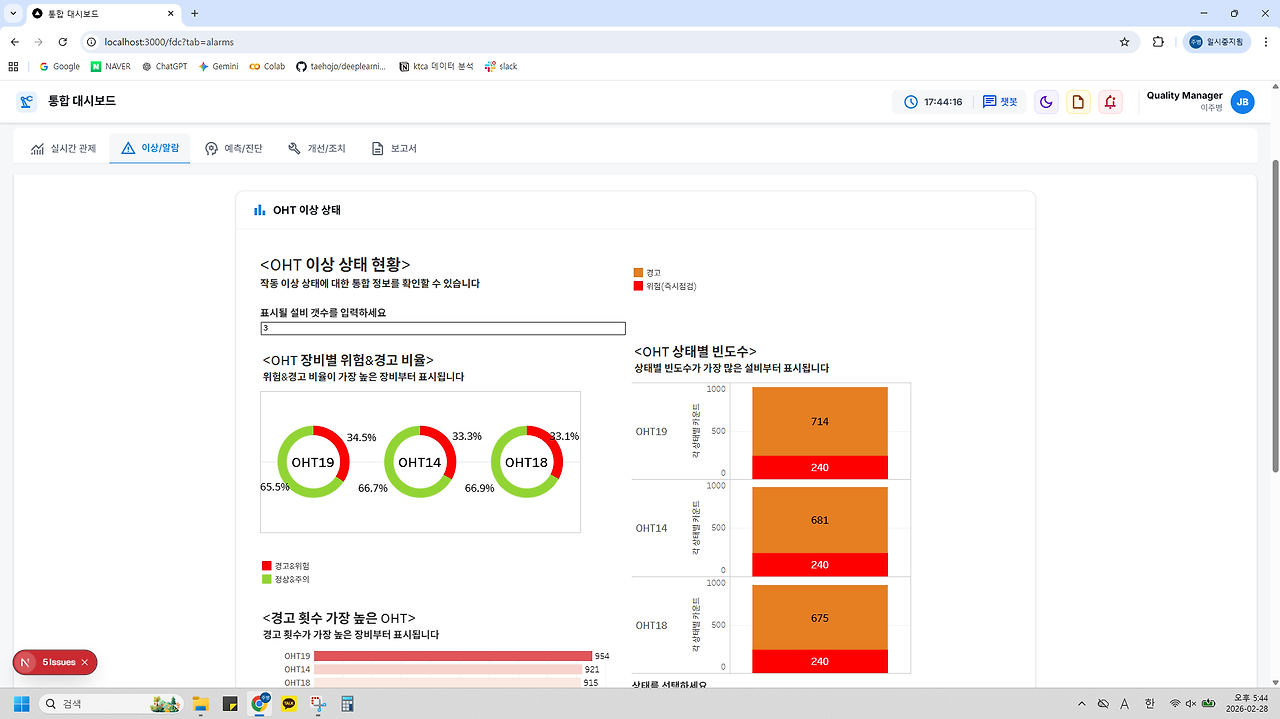The image size is (1280, 719).
Task: Reload the page in Chrome
Action: click(x=63, y=42)
